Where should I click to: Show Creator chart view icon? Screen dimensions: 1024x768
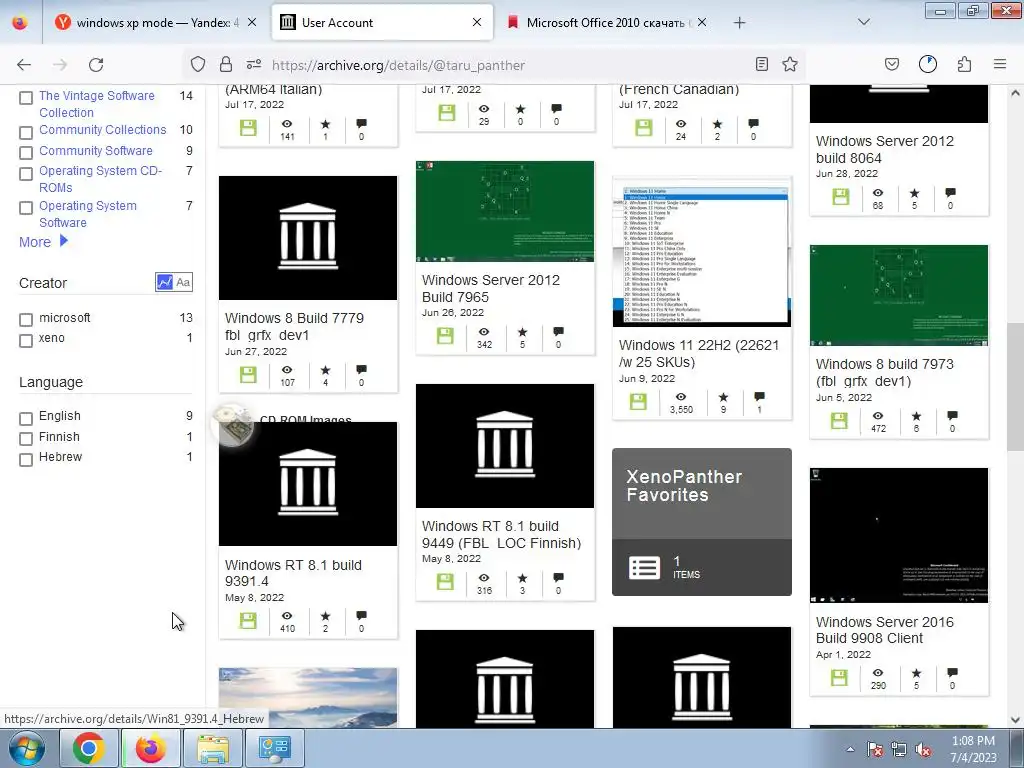pos(165,282)
